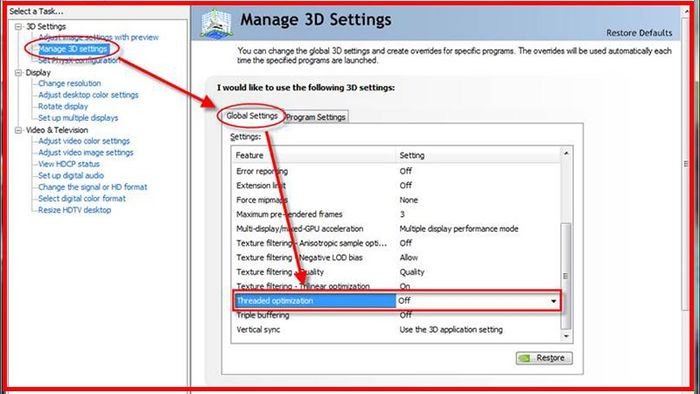Click the settings list scroll-up arrow
The height and width of the screenshot is (394, 700).
(x=566, y=153)
